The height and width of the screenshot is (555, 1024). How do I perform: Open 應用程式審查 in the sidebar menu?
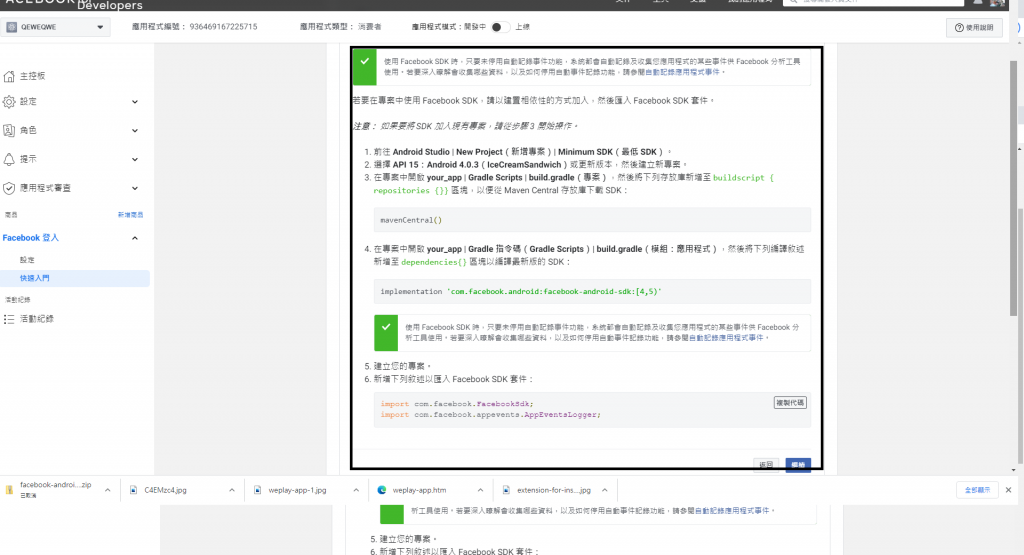pyautogui.click(x=45, y=188)
